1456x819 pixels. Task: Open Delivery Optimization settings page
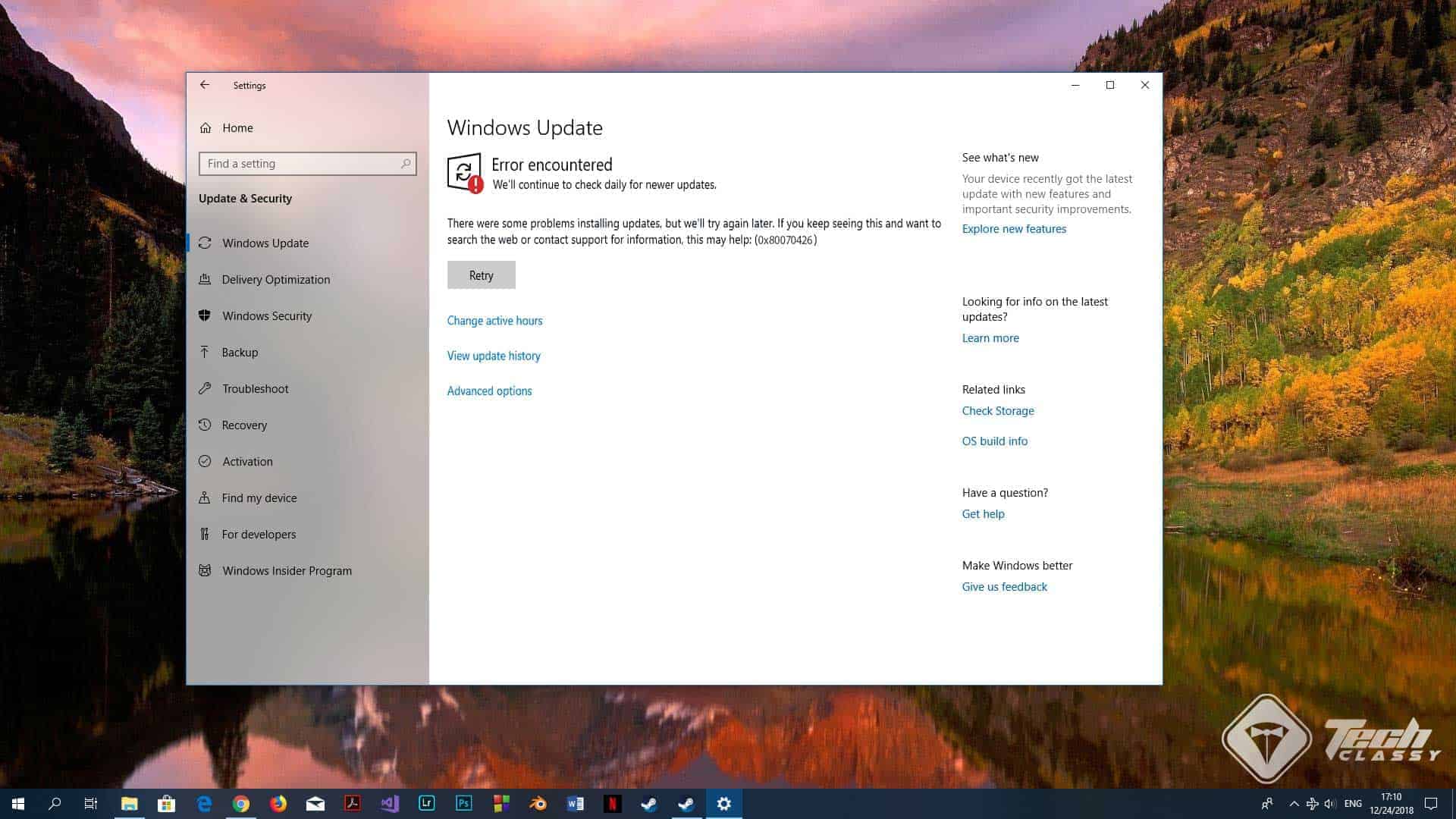pyautogui.click(x=275, y=279)
